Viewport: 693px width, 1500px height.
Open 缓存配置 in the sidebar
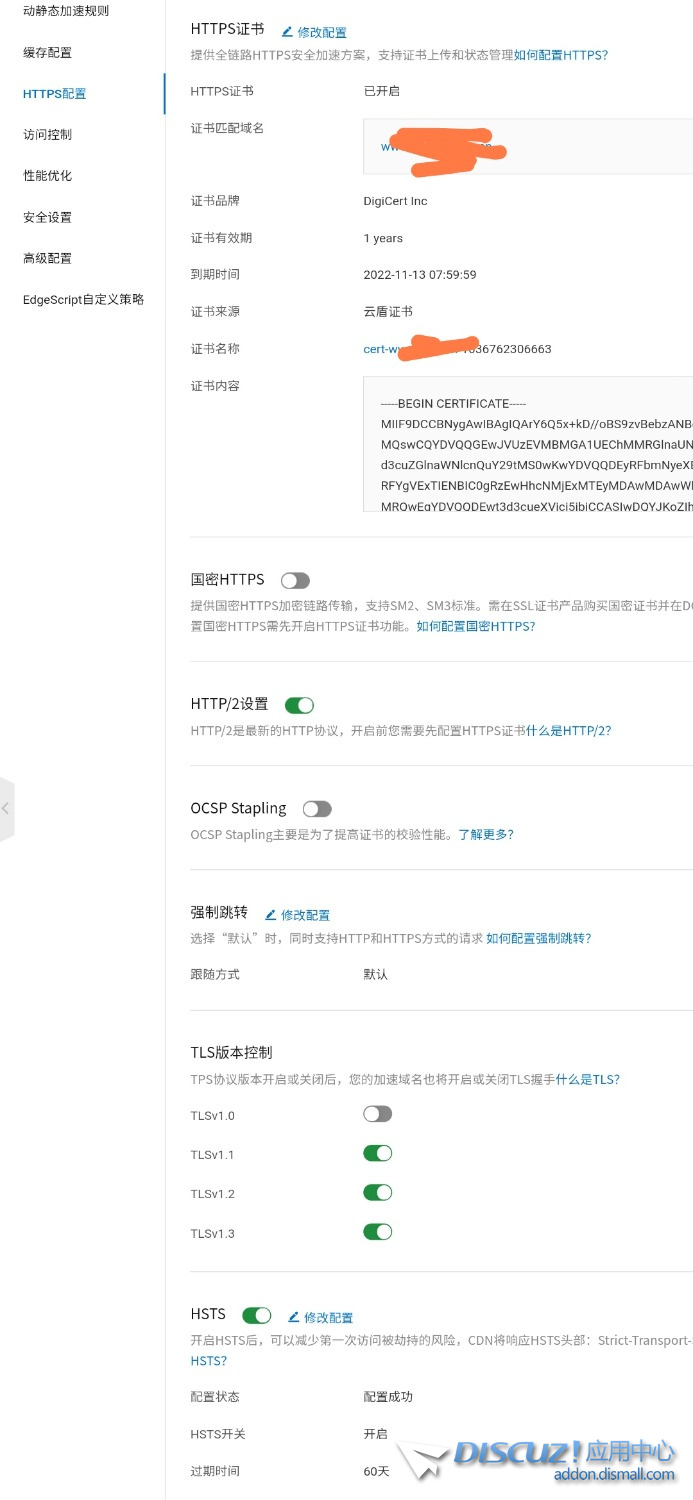(48, 53)
